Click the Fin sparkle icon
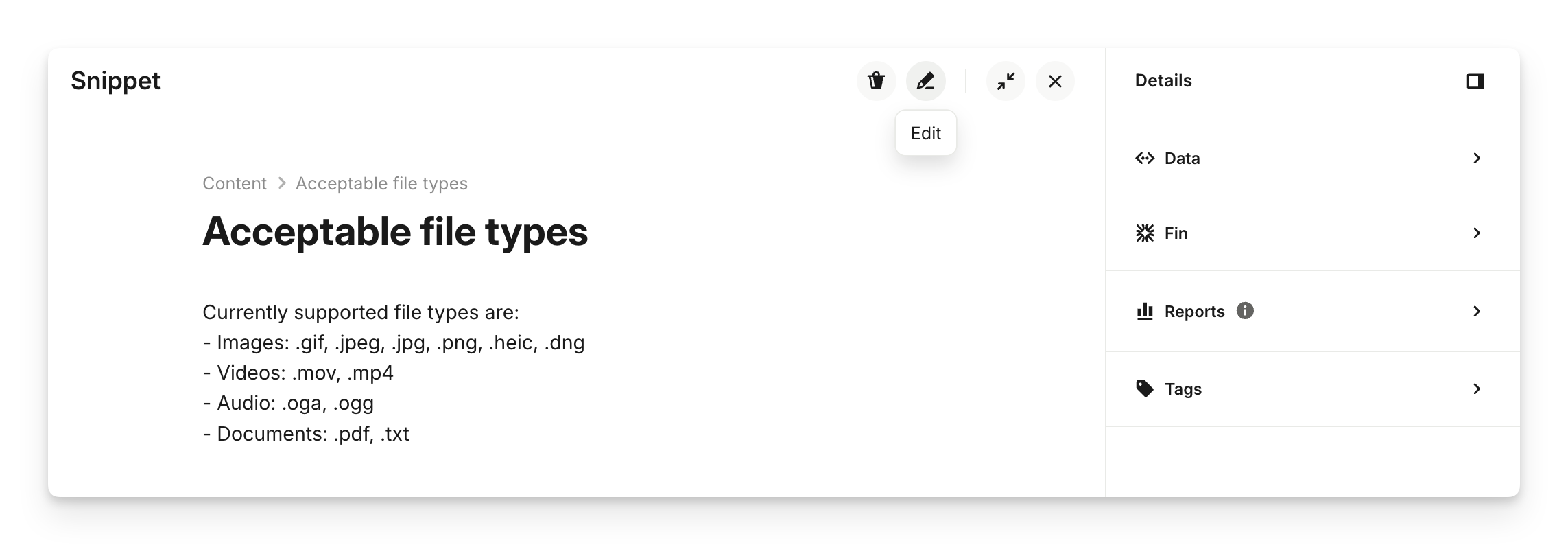Viewport: 1568px width, 545px height. [1145, 233]
